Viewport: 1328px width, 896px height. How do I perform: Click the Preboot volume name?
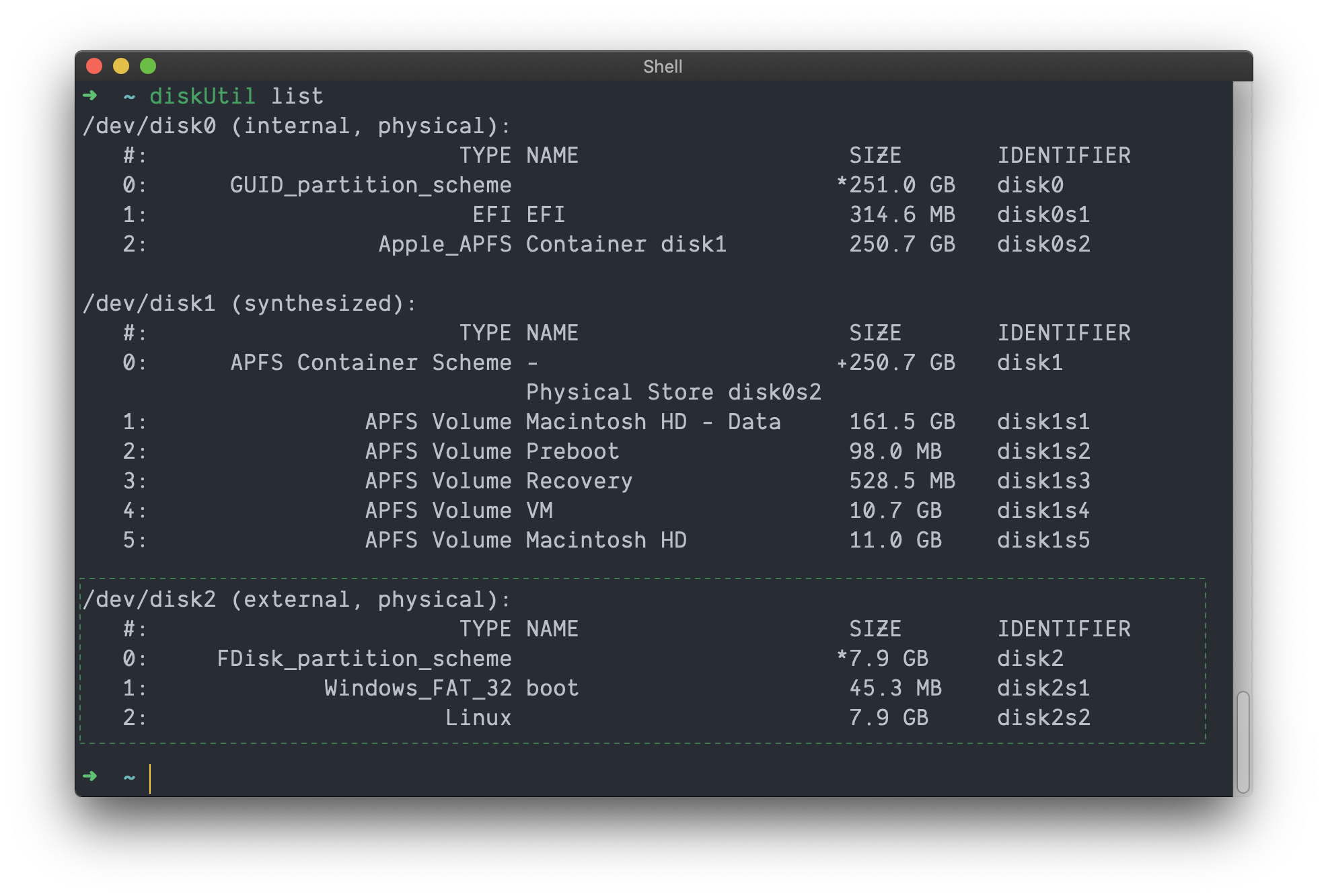coord(572,451)
